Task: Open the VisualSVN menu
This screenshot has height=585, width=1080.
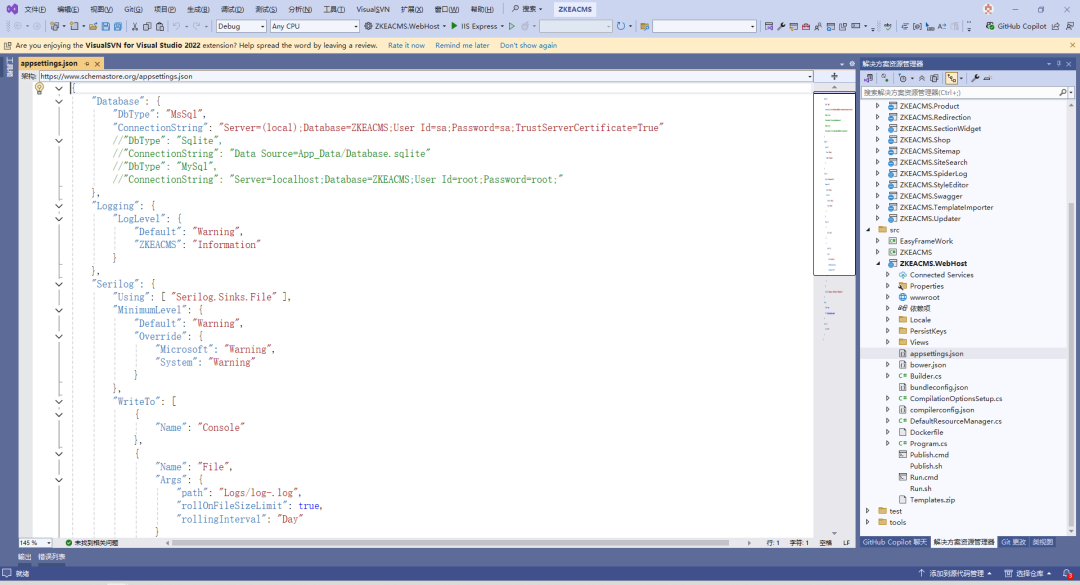Action: pyautogui.click(x=373, y=10)
